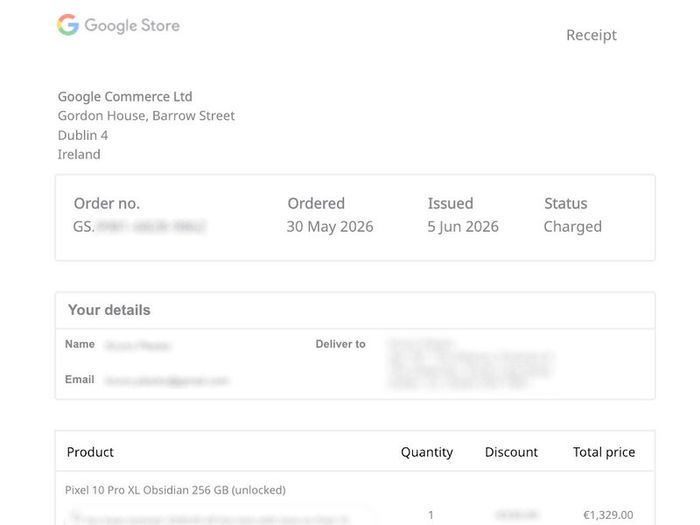Click the Order no. label
Screen dimensions: 700x525
[107, 204]
